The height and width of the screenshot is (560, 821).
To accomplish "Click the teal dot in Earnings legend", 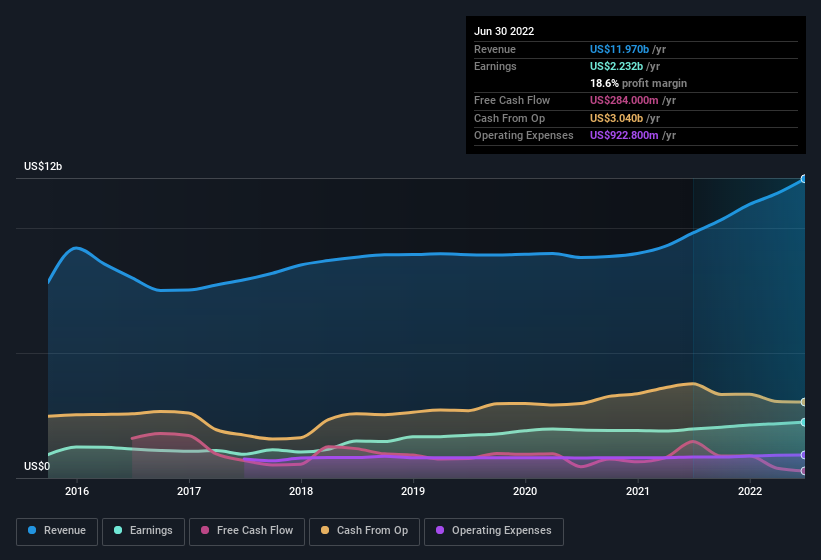I will [x=118, y=530].
